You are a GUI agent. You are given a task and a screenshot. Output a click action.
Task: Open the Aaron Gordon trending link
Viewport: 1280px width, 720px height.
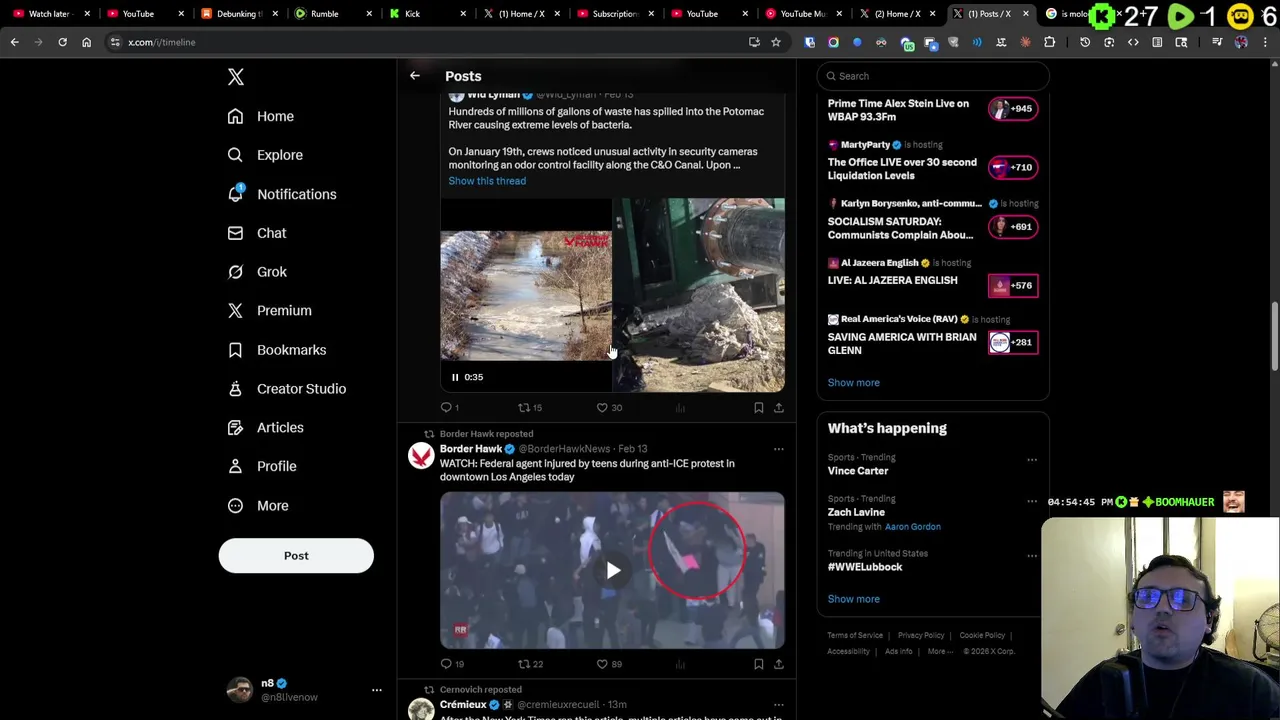click(912, 527)
